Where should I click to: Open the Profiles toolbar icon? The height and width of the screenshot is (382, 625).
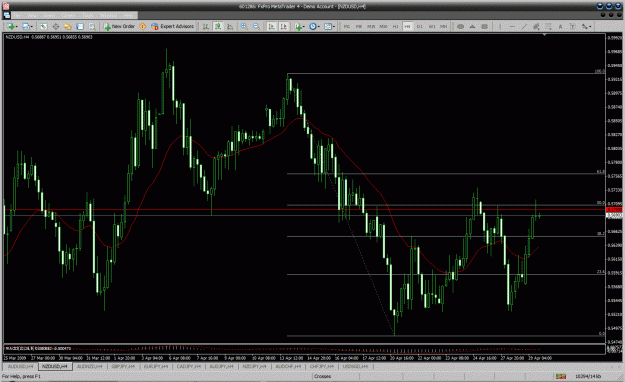click(26, 26)
